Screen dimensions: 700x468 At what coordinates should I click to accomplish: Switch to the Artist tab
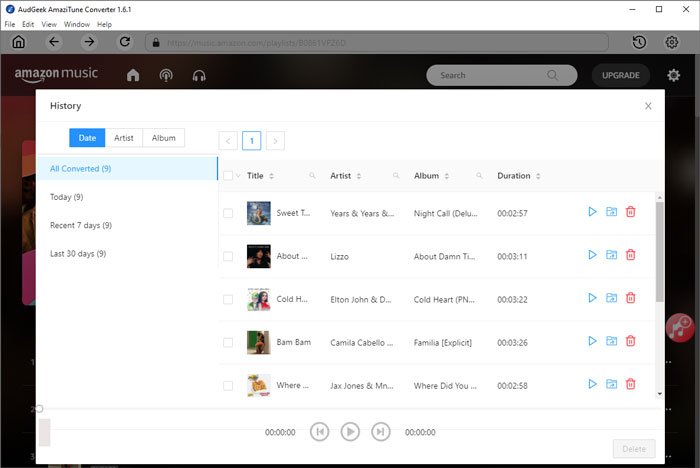click(x=124, y=138)
